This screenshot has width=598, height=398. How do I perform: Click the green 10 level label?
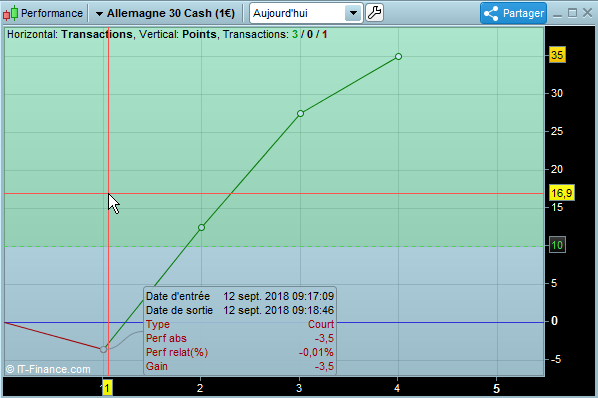click(x=557, y=245)
